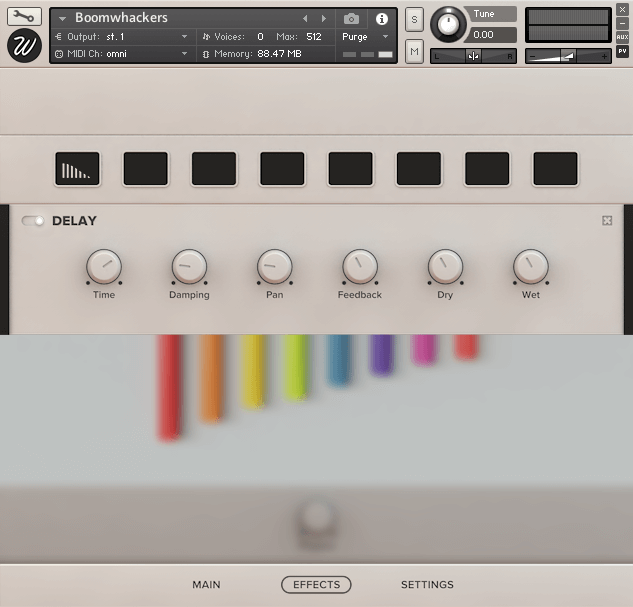Viewport: 633px width, 607px height.
Task: Click the memory icon
Action: coord(206,54)
